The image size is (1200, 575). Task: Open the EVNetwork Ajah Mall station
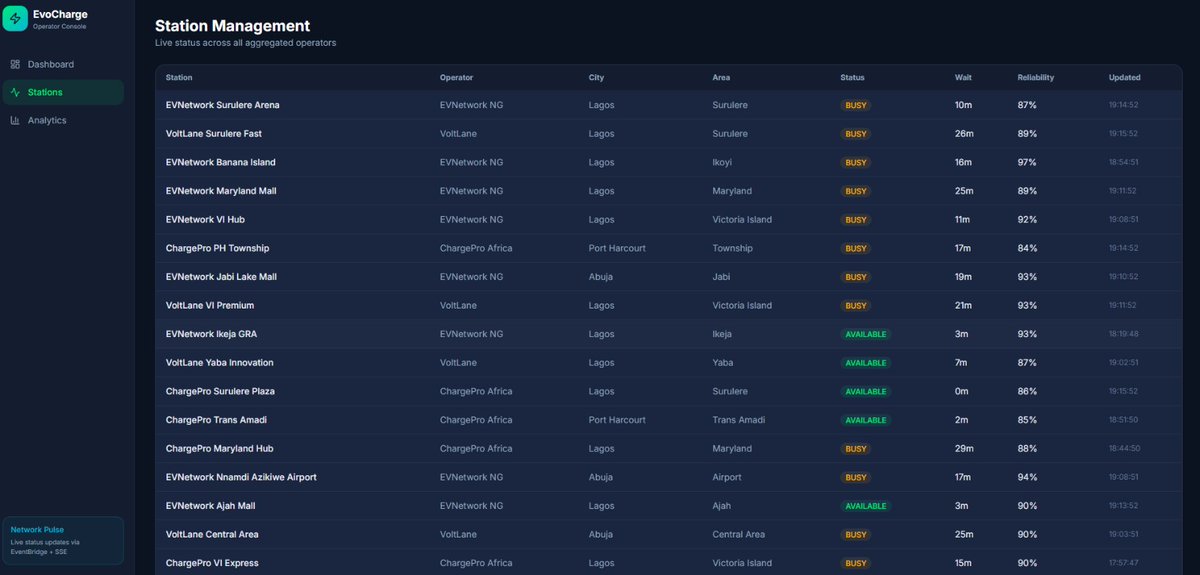click(210, 506)
